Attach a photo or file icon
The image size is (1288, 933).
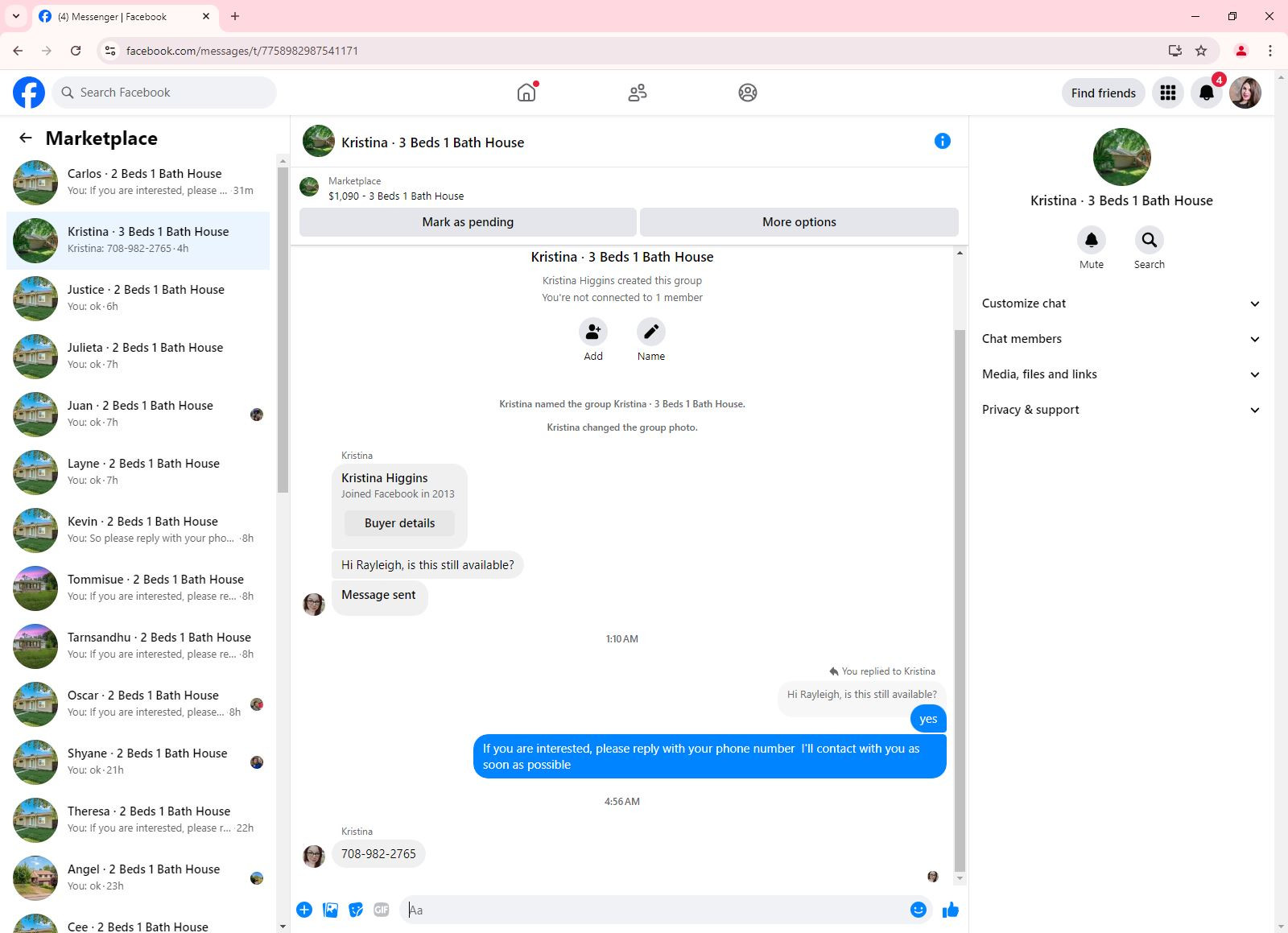330,910
